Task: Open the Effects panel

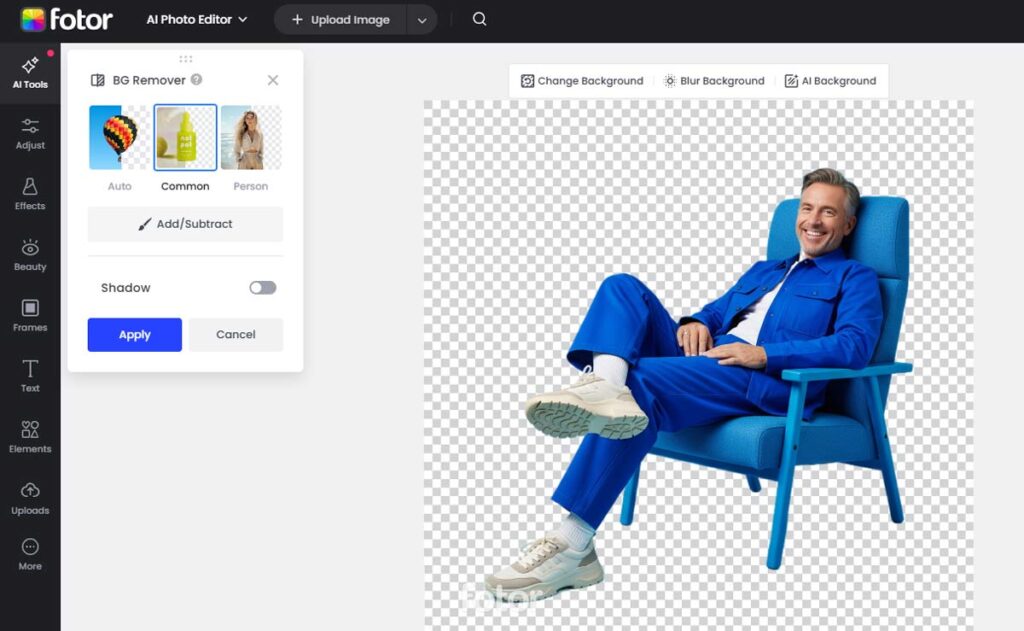Action: point(30,194)
